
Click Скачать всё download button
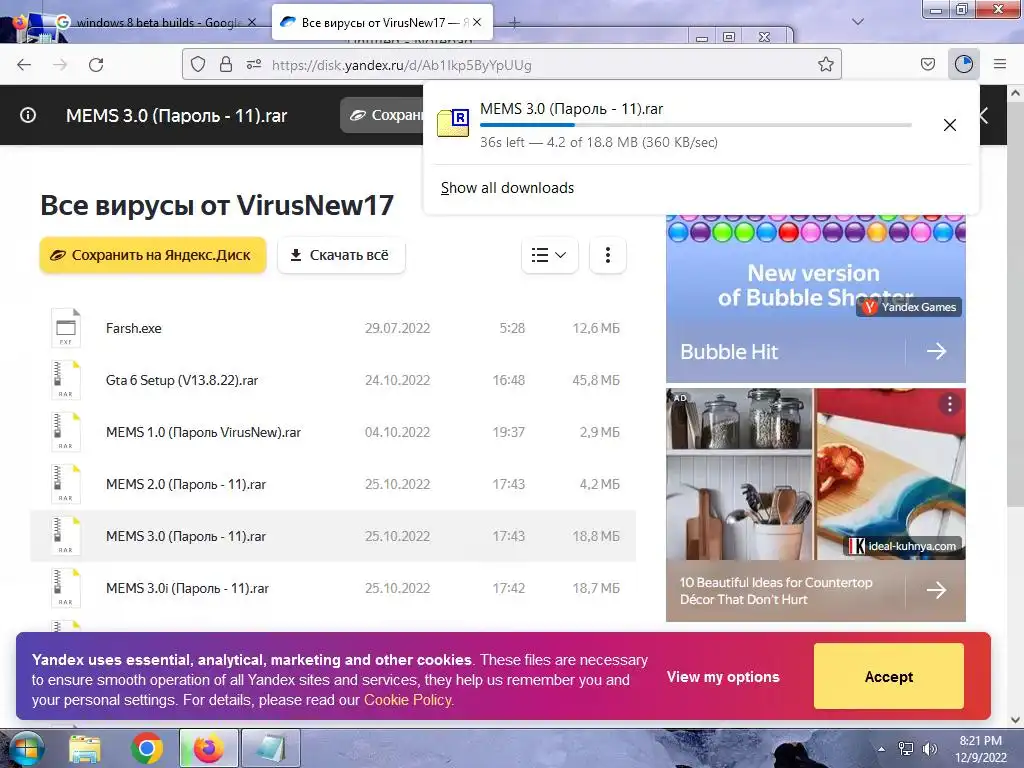click(x=341, y=255)
